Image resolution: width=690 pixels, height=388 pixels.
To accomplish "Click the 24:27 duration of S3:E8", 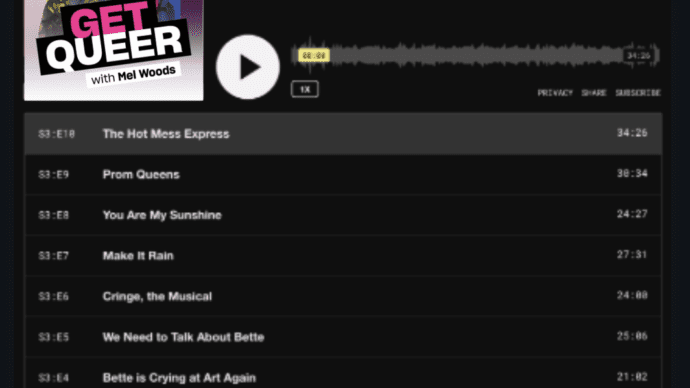I will click(632, 214).
